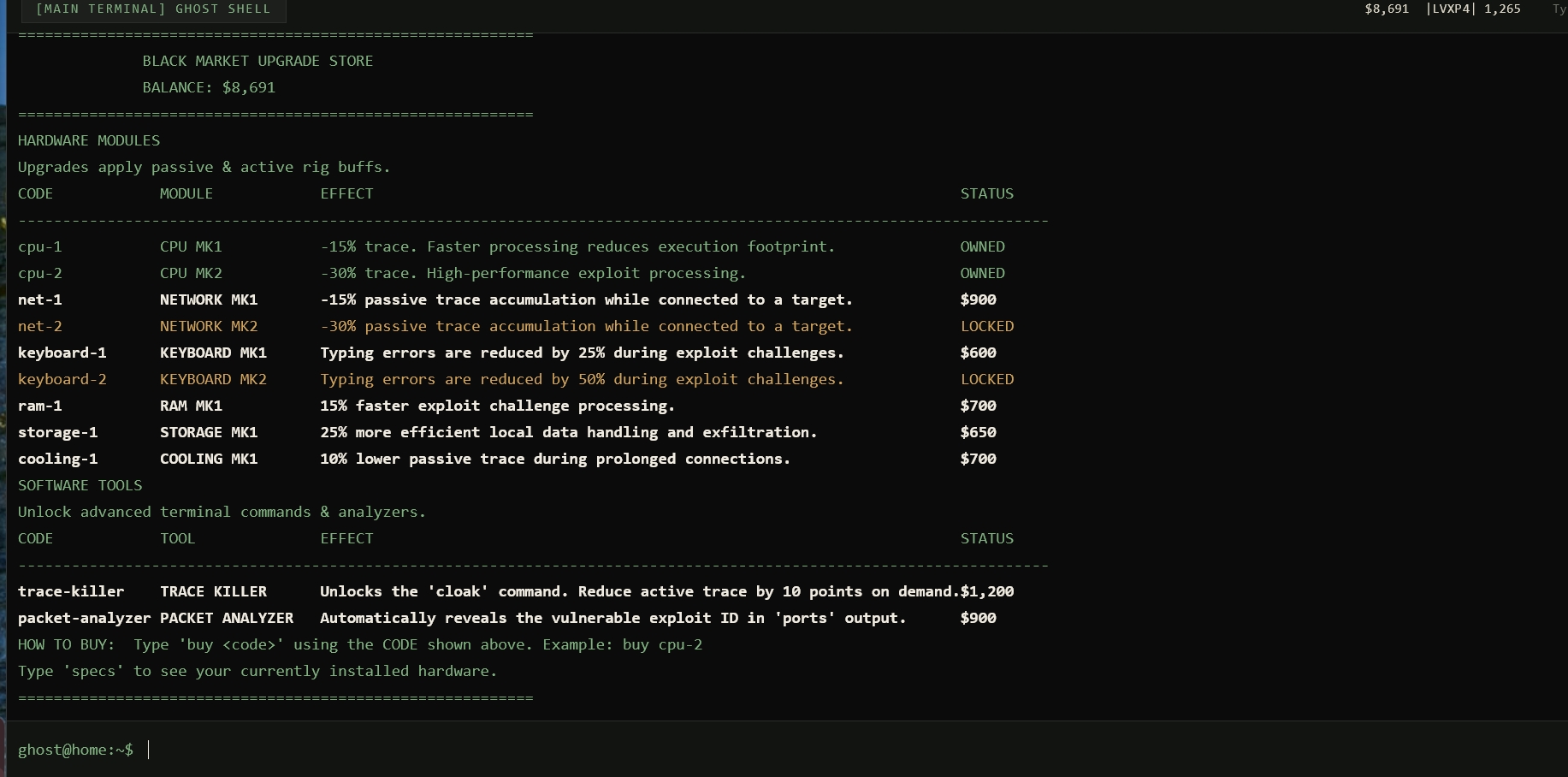
Task: Click the OWNED status of cpu-2
Action: [x=983, y=273]
